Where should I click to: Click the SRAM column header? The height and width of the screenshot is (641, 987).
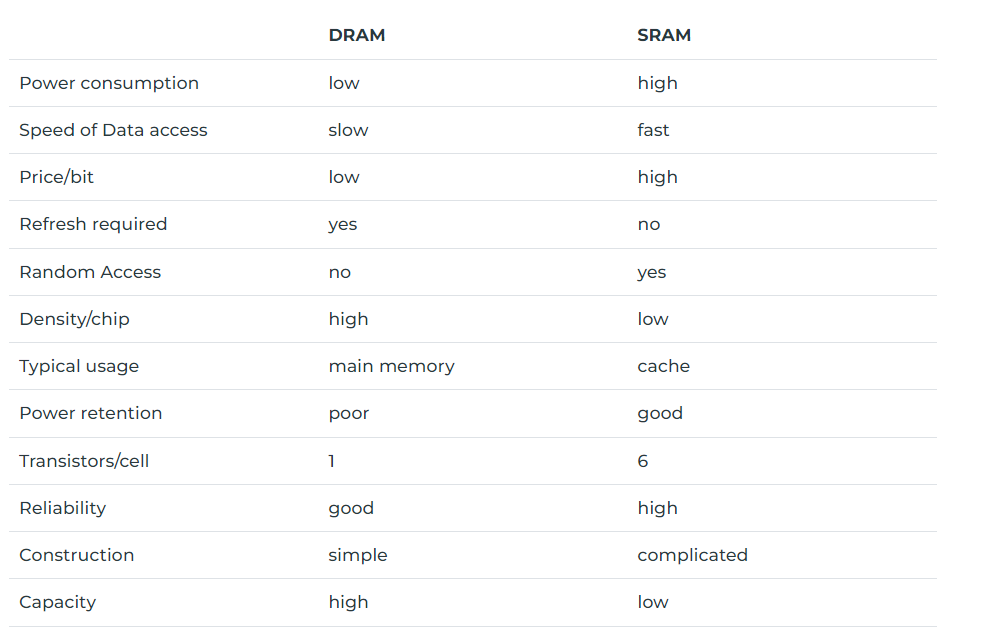664,35
